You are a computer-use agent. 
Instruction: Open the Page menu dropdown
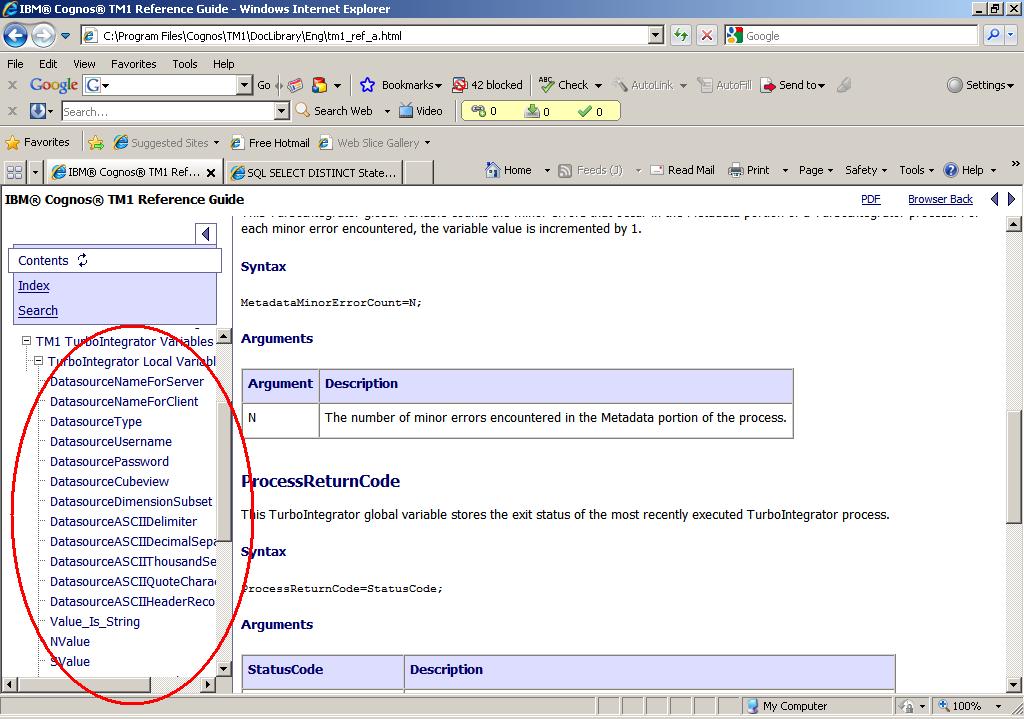(x=816, y=170)
